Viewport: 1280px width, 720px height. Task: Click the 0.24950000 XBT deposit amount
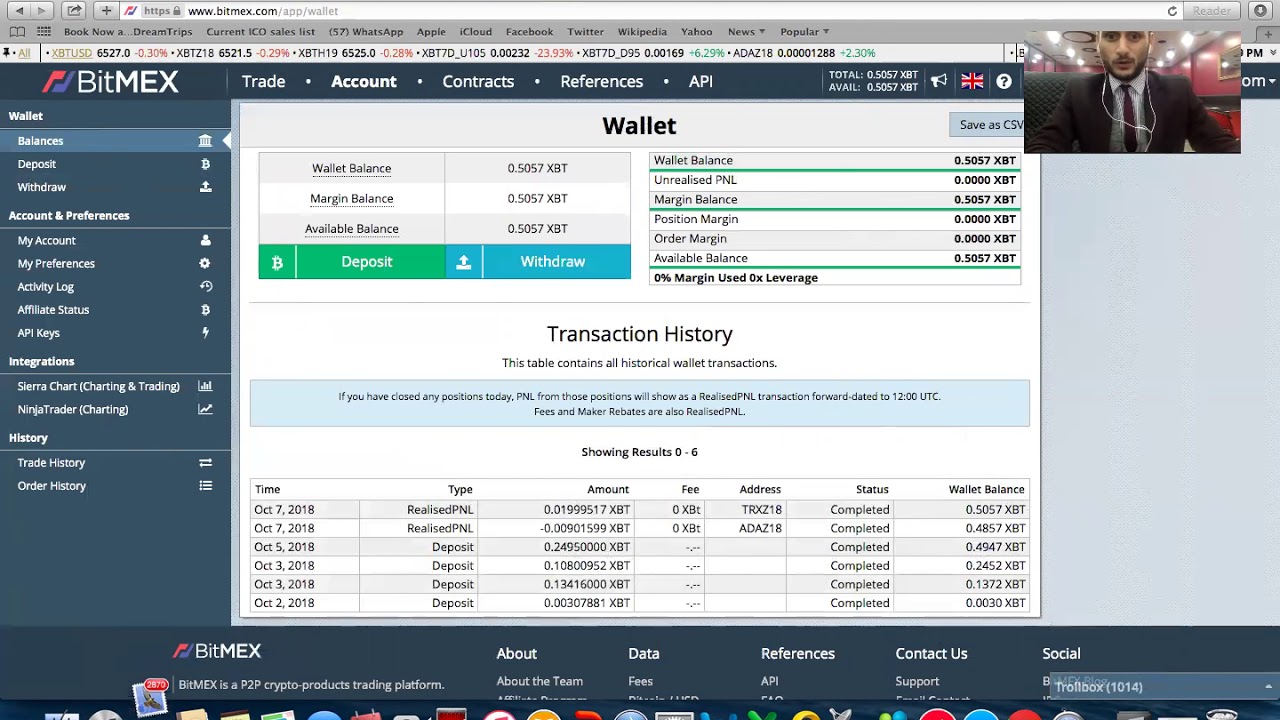tap(587, 547)
